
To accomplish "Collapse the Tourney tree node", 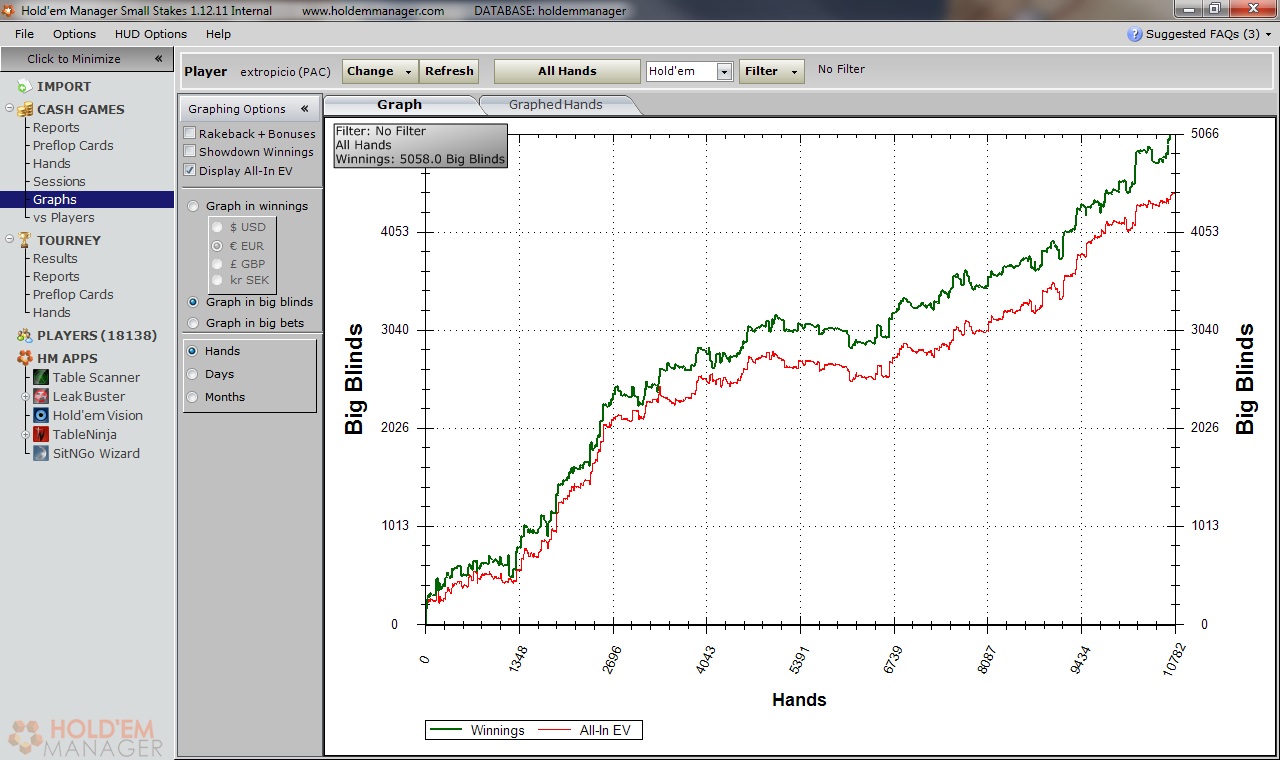I will (x=10, y=240).
